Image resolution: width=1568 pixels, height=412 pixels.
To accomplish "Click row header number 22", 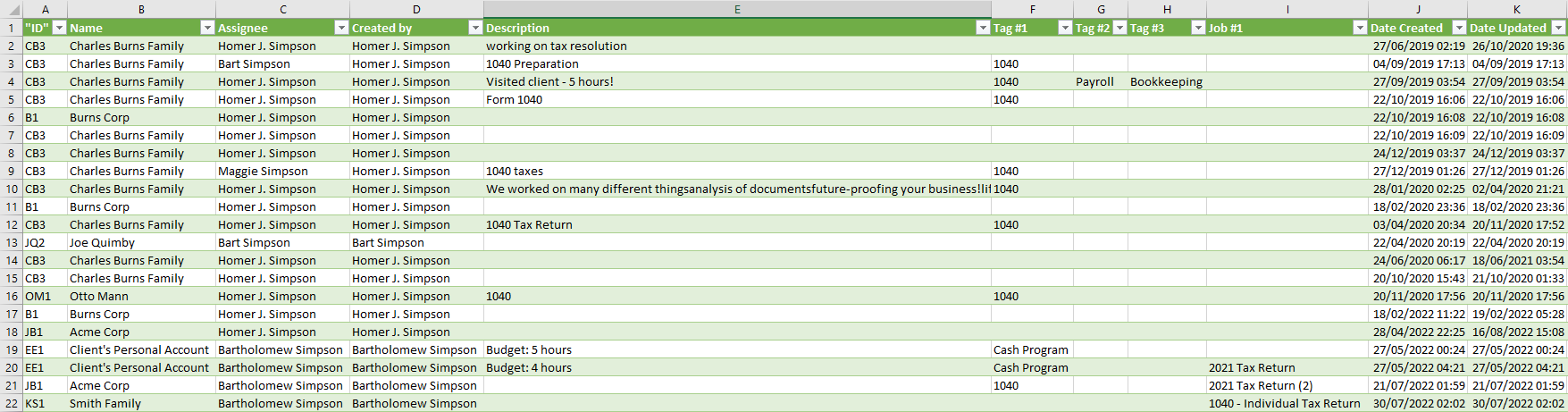I will (x=12, y=403).
